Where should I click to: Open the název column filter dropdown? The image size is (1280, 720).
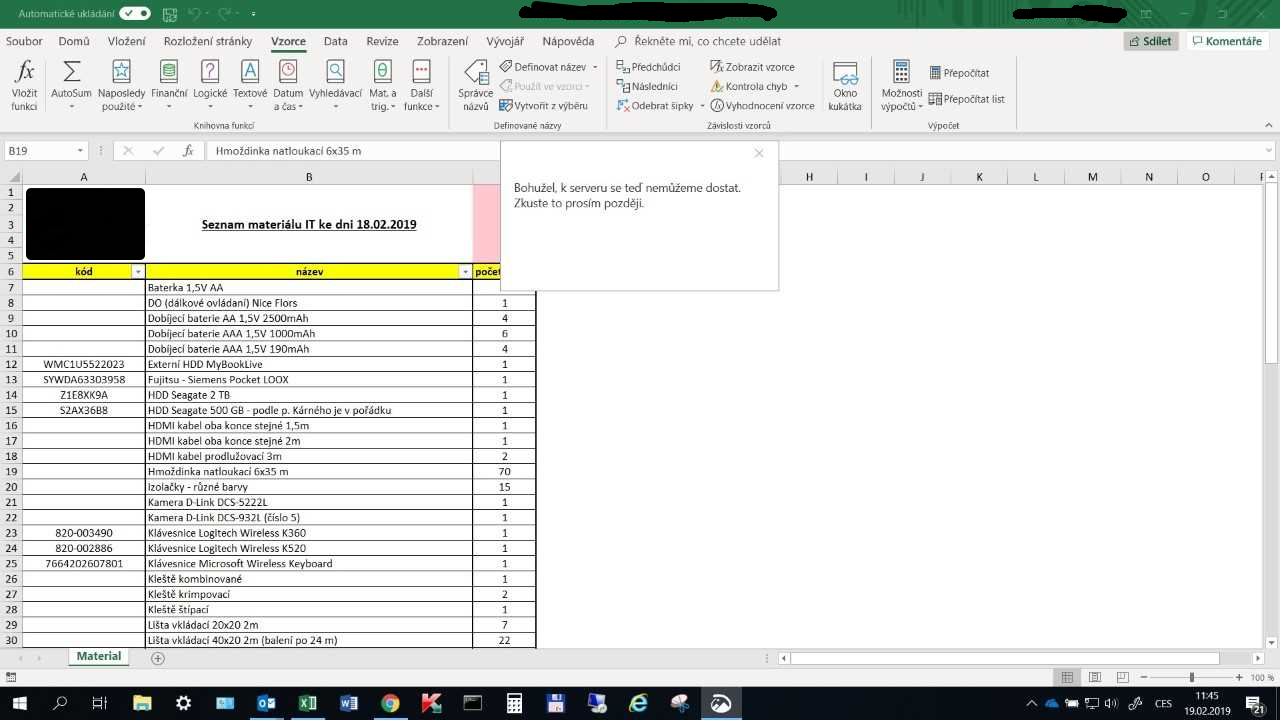465,272
